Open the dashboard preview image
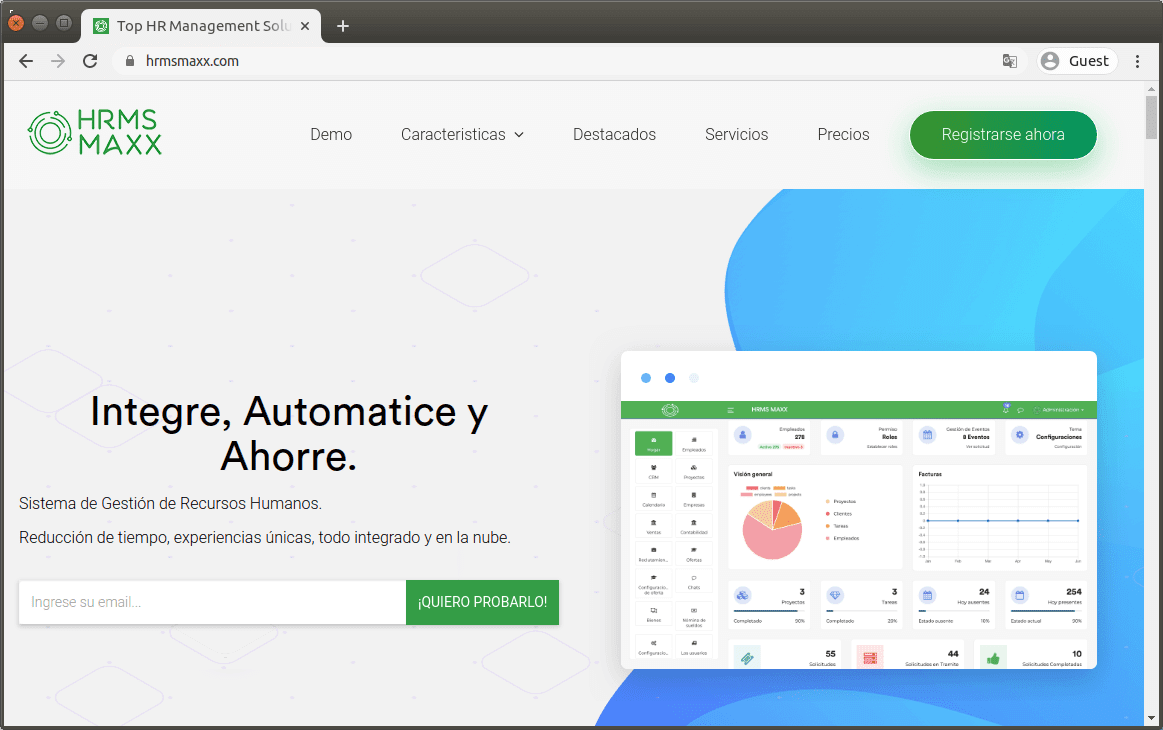The image size is (1163, 730). click(858, 510)
